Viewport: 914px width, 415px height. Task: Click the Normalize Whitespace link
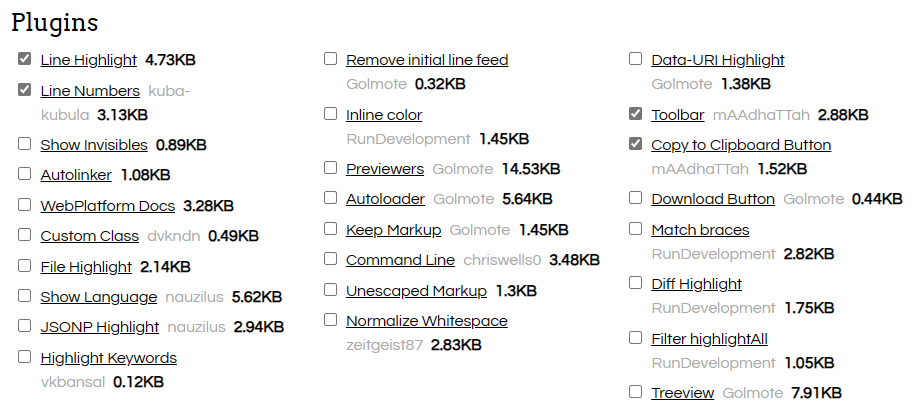[426, 321]
